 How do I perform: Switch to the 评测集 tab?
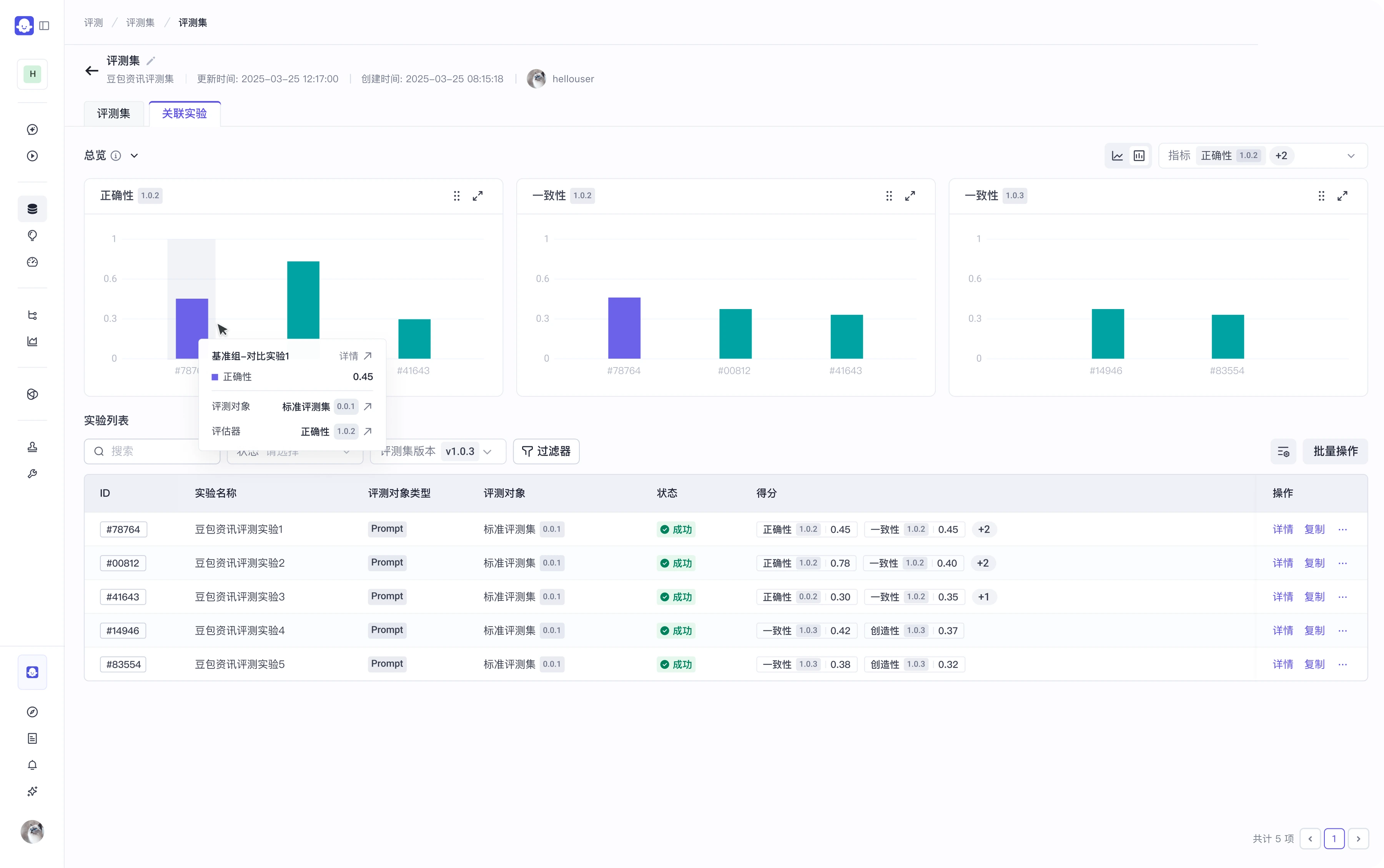point(114,114)
